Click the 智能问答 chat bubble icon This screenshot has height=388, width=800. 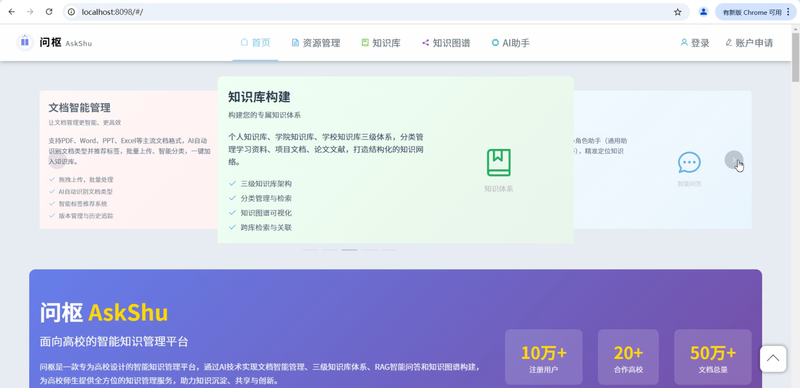pos(689,163)
